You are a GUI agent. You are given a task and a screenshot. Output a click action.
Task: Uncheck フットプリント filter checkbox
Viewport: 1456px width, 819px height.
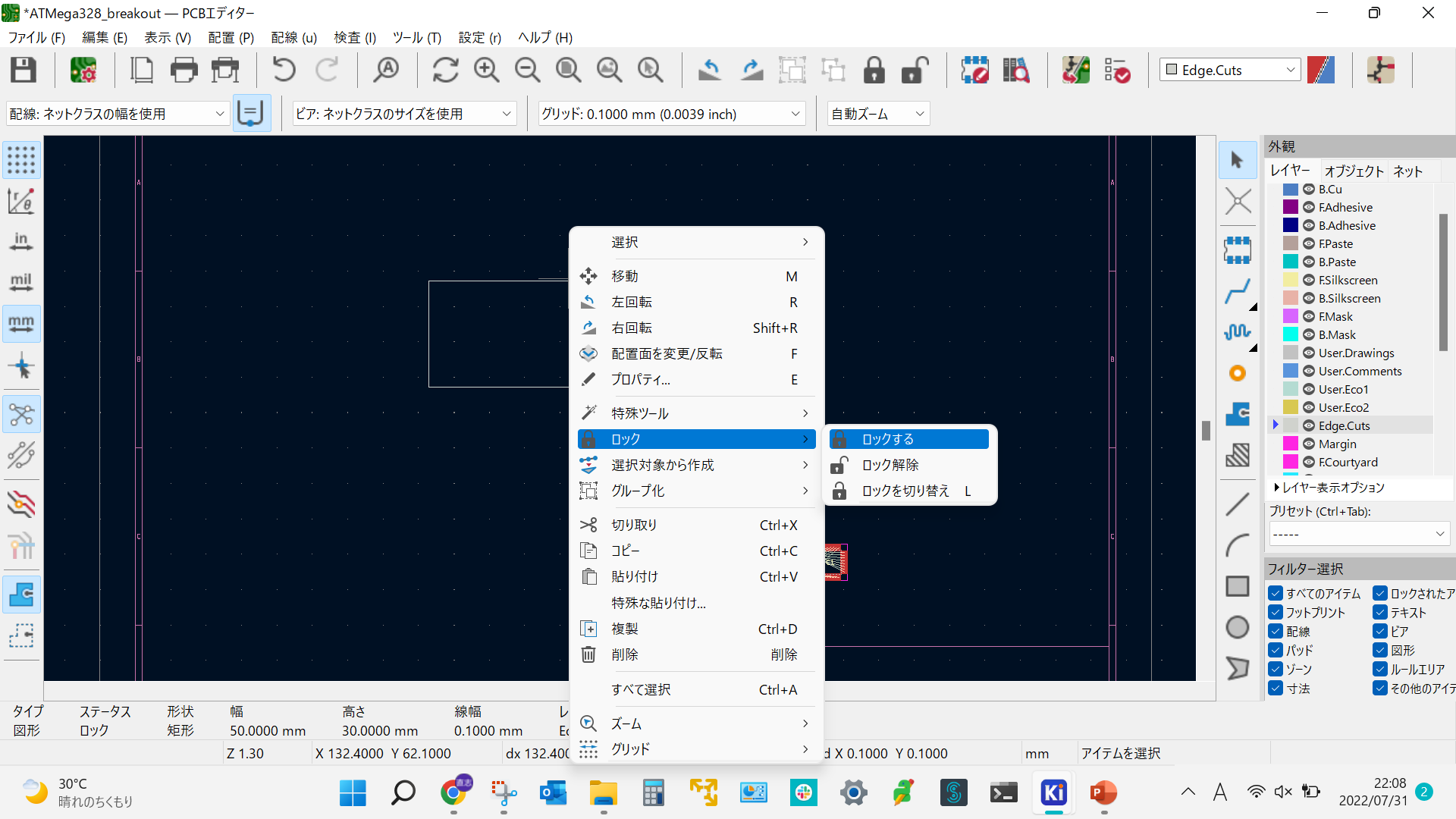[1276, 613]
